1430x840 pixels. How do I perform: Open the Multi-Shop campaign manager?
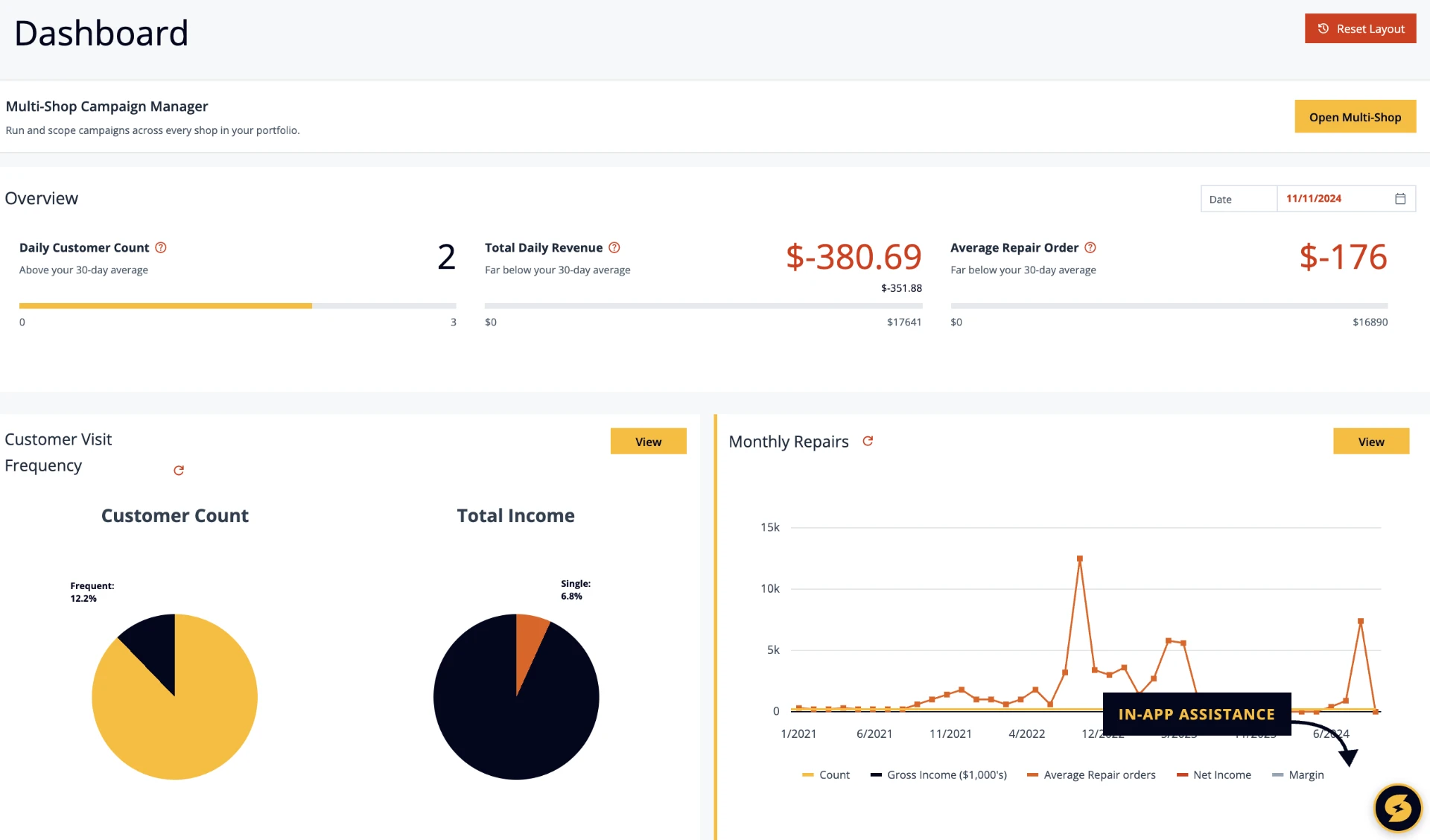tap(1355, 117)
